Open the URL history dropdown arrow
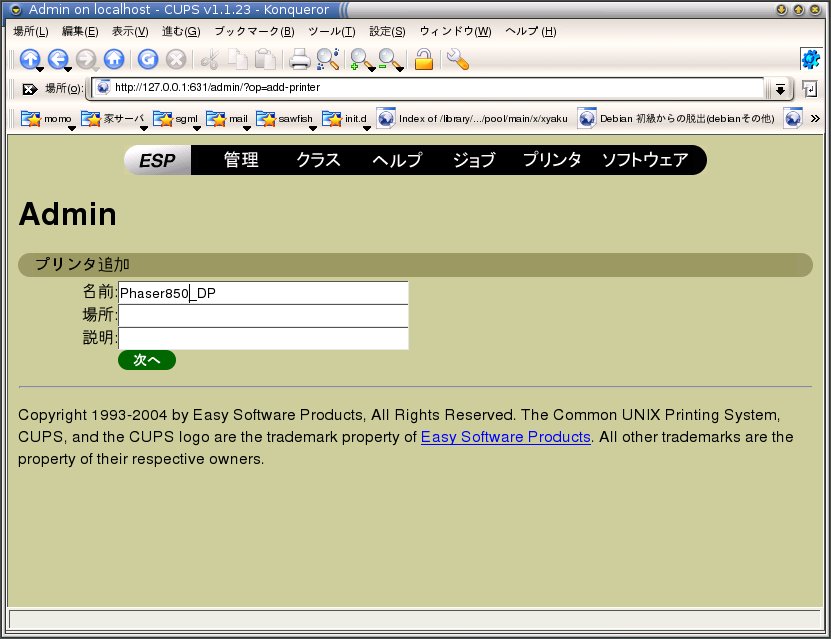This screenshot has height=639, width=831. coord(780,89)
